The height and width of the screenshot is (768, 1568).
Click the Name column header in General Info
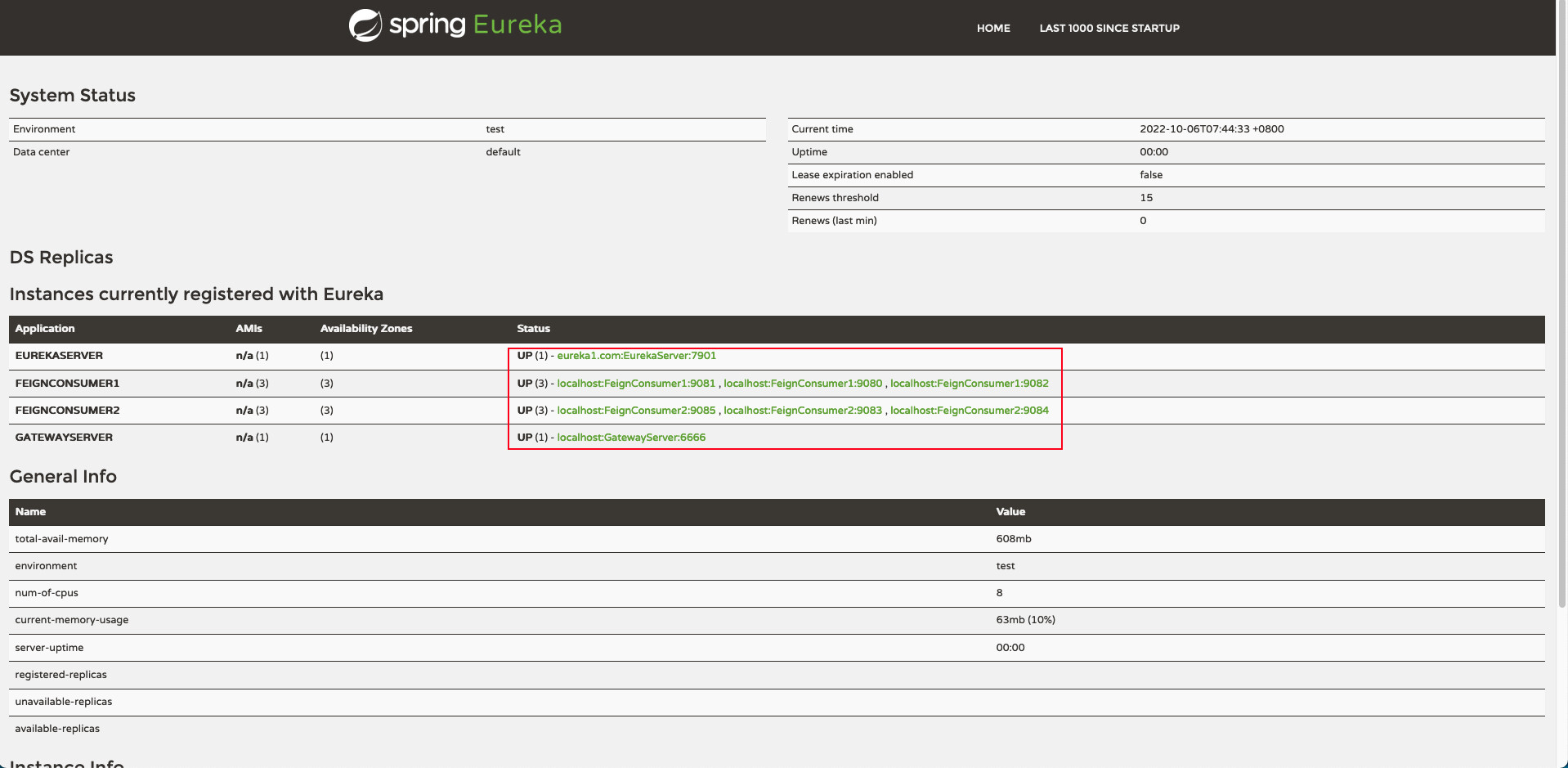[x=30, y=512]
